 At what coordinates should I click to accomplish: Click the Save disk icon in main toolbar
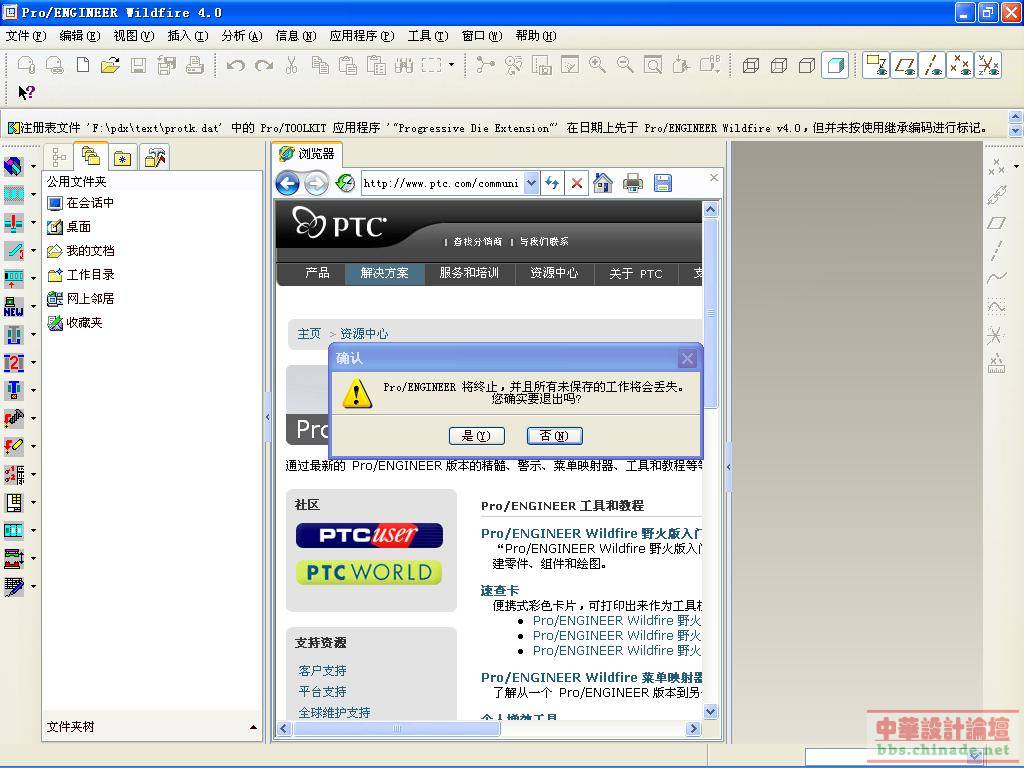tap(138, 65)
